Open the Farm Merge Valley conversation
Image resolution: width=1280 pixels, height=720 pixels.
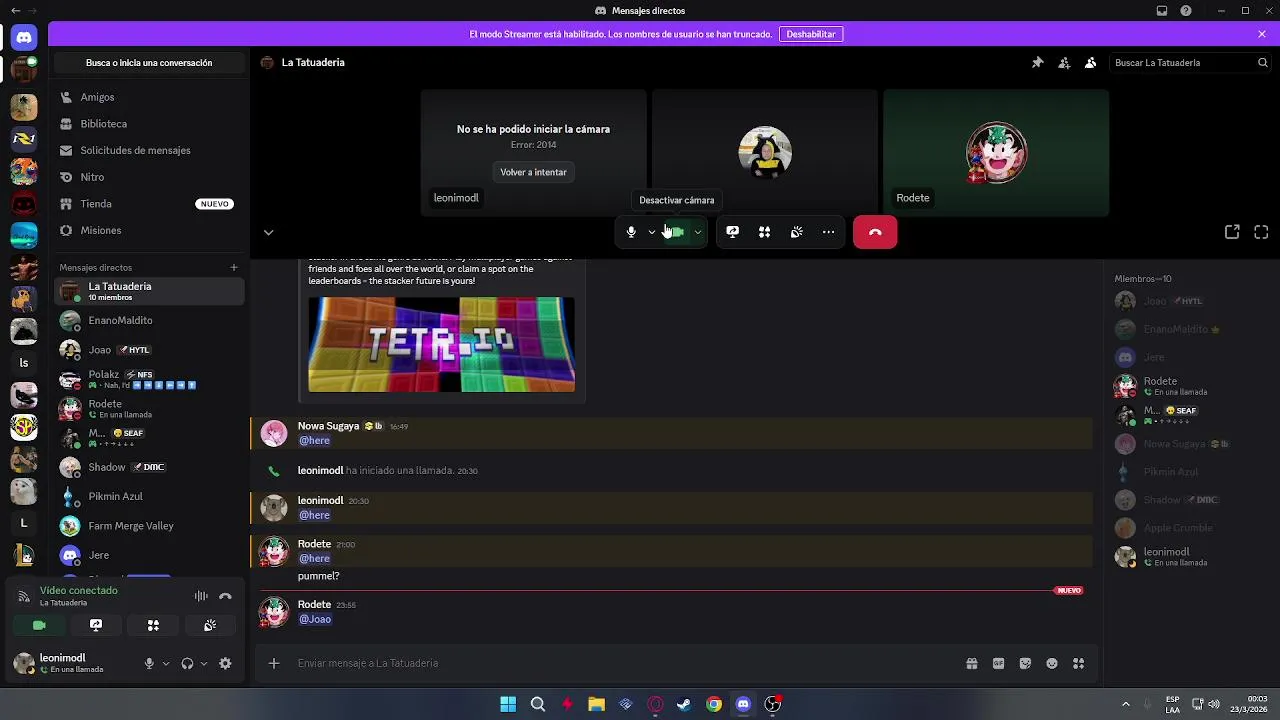[x=149, y=526]
